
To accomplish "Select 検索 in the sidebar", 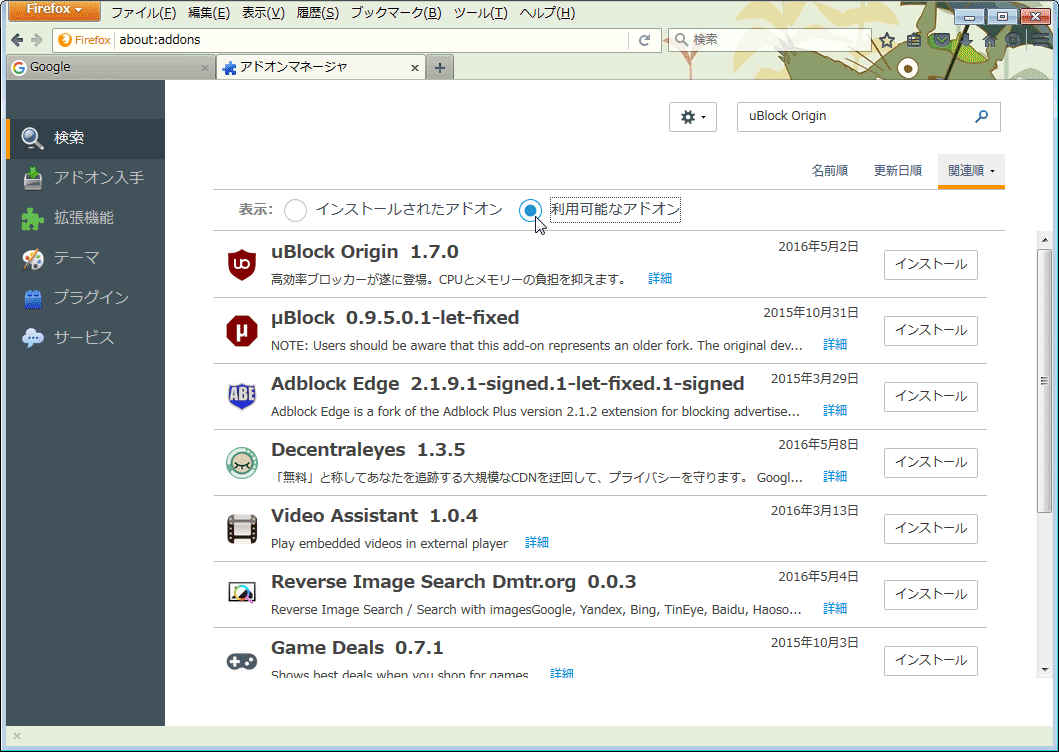I will [x=85, y=139].
